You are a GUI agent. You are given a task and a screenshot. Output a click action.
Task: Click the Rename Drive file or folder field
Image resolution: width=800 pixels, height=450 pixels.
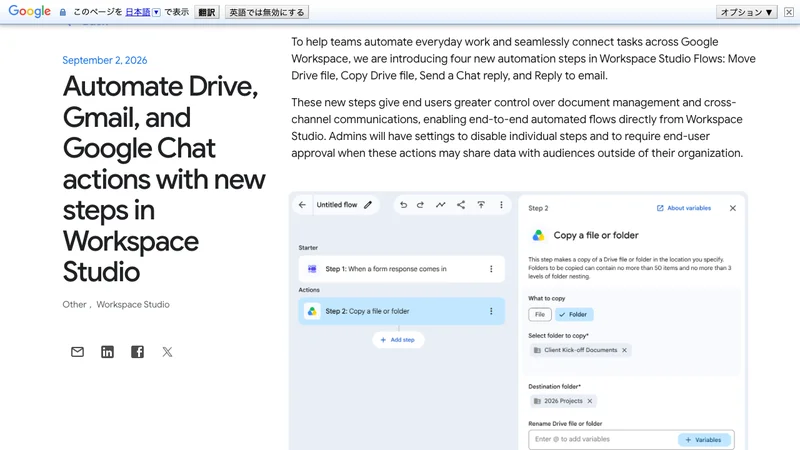[631, 439]
